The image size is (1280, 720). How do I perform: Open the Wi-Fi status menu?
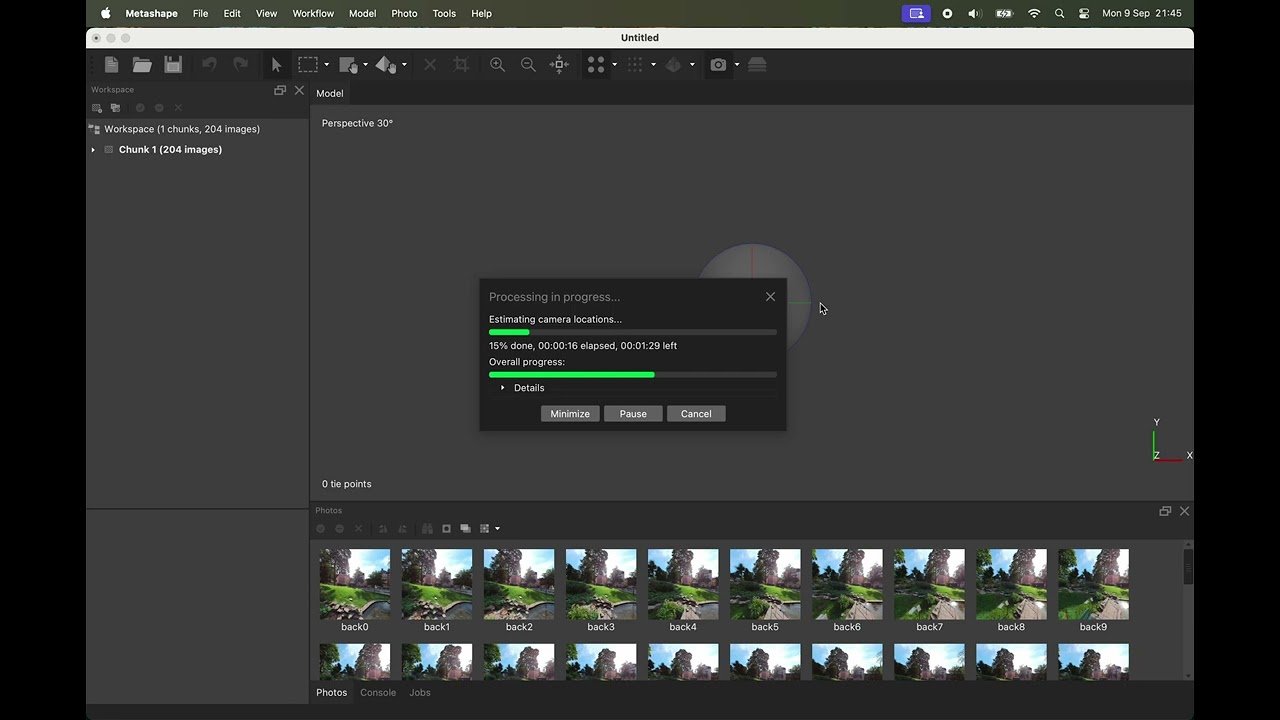click(1034, 14)
